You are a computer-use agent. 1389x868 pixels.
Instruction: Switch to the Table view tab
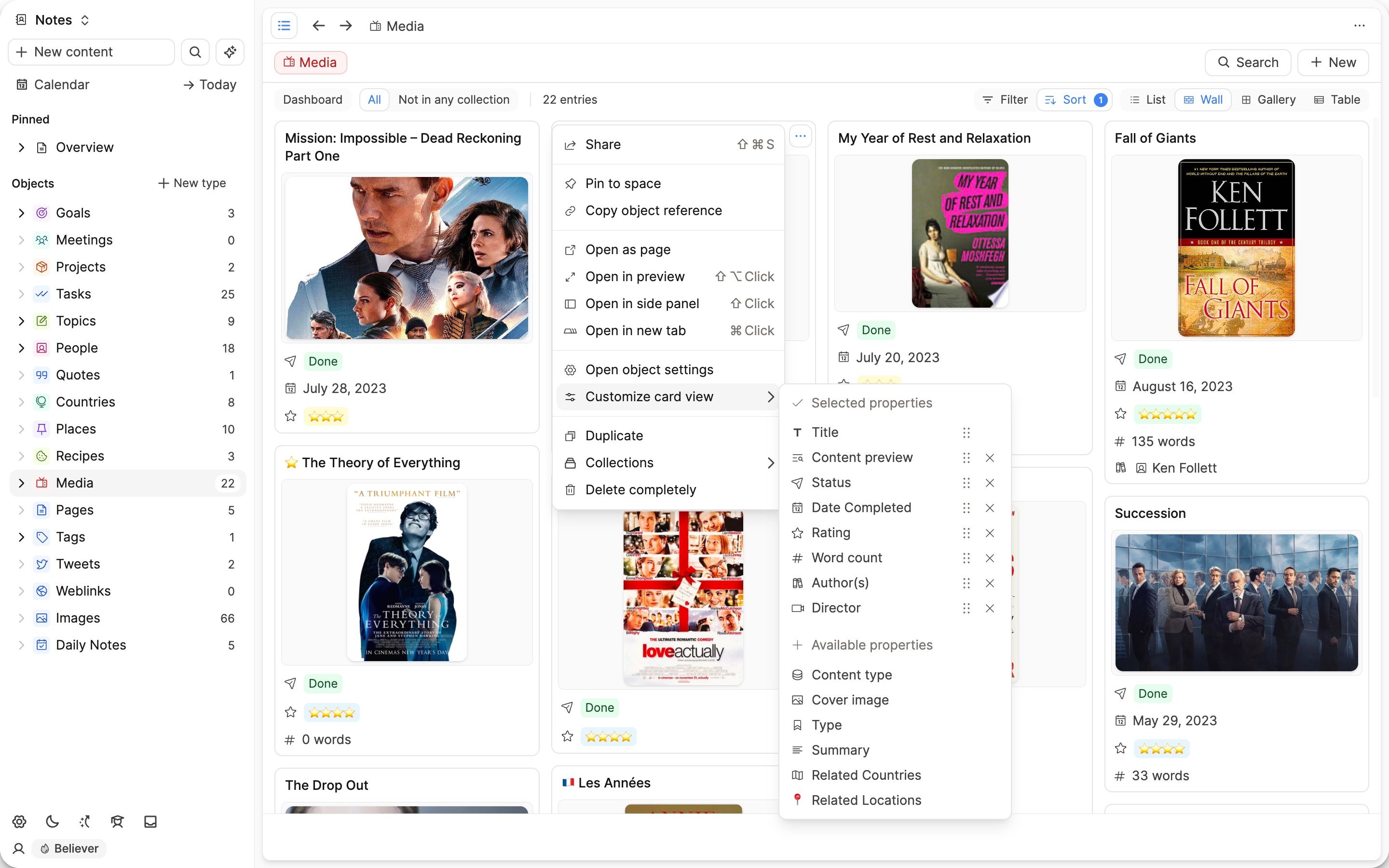coord(1337,99)
